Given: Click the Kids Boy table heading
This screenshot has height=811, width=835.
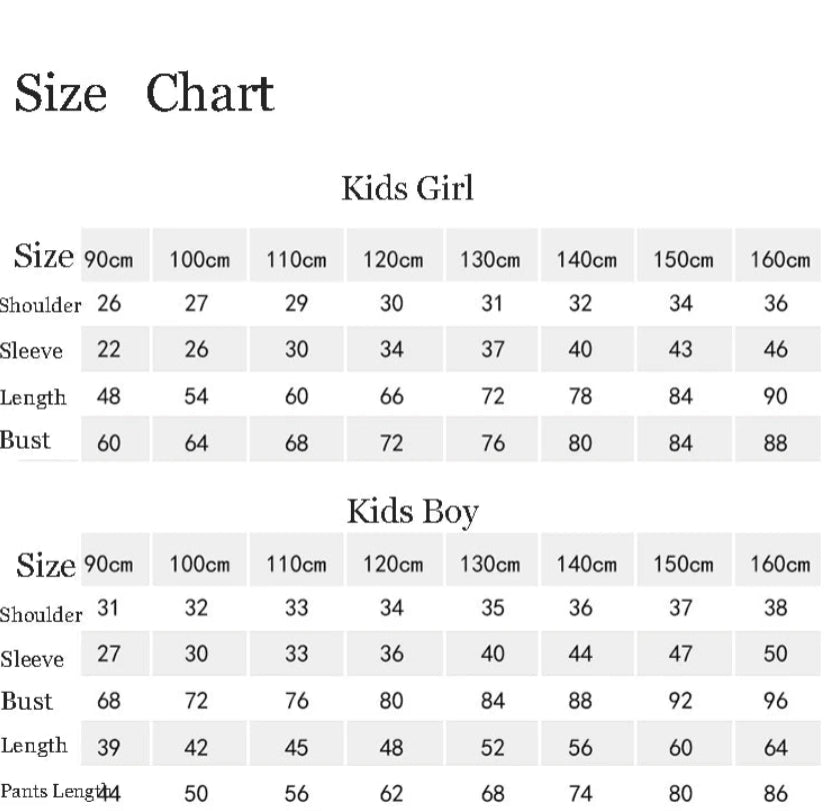Looking at the screenshot, I should [412, 512].
